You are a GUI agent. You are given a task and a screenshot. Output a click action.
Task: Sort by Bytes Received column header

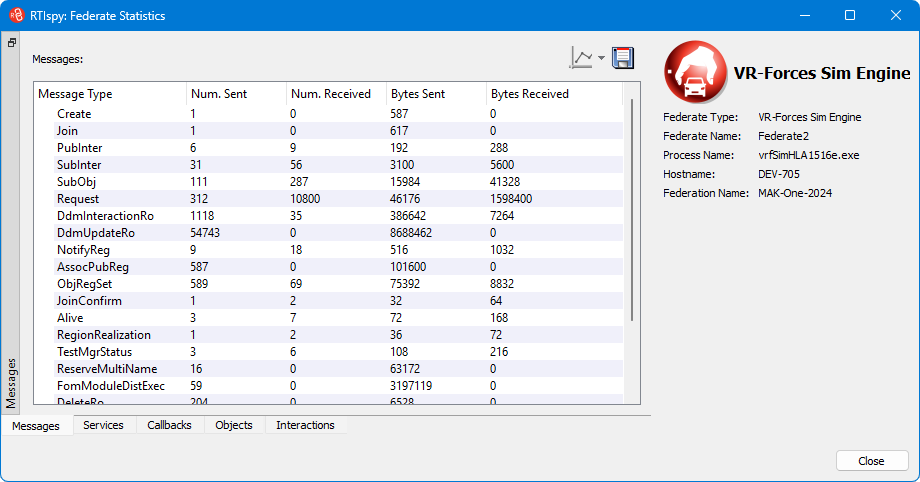coord(554,94)
